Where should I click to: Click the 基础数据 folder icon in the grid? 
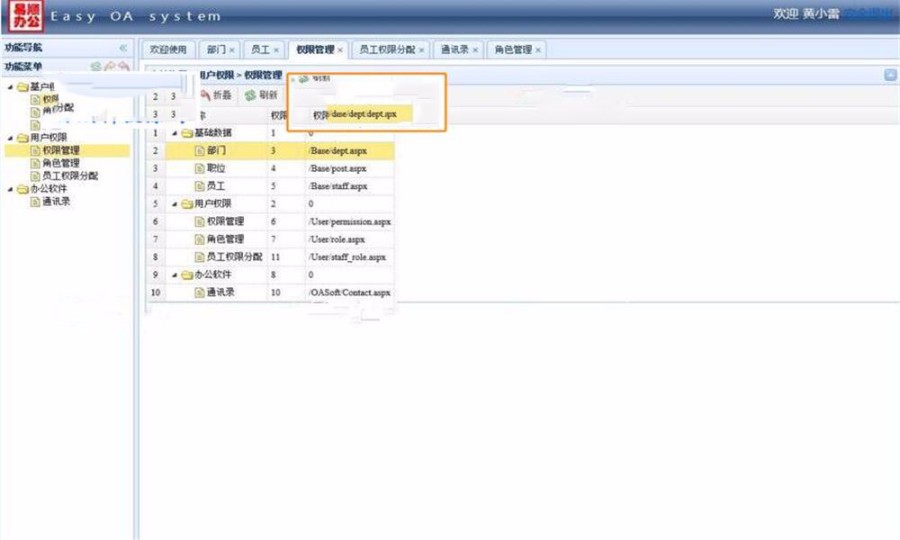point(187,133)
